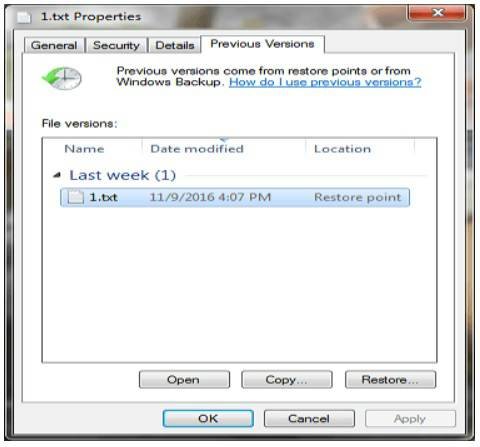Image resolution: width=480 pixels, height=447 pixels.
Task: Close the 1.txt Properties dialog
Action: [x=437, y=13]
